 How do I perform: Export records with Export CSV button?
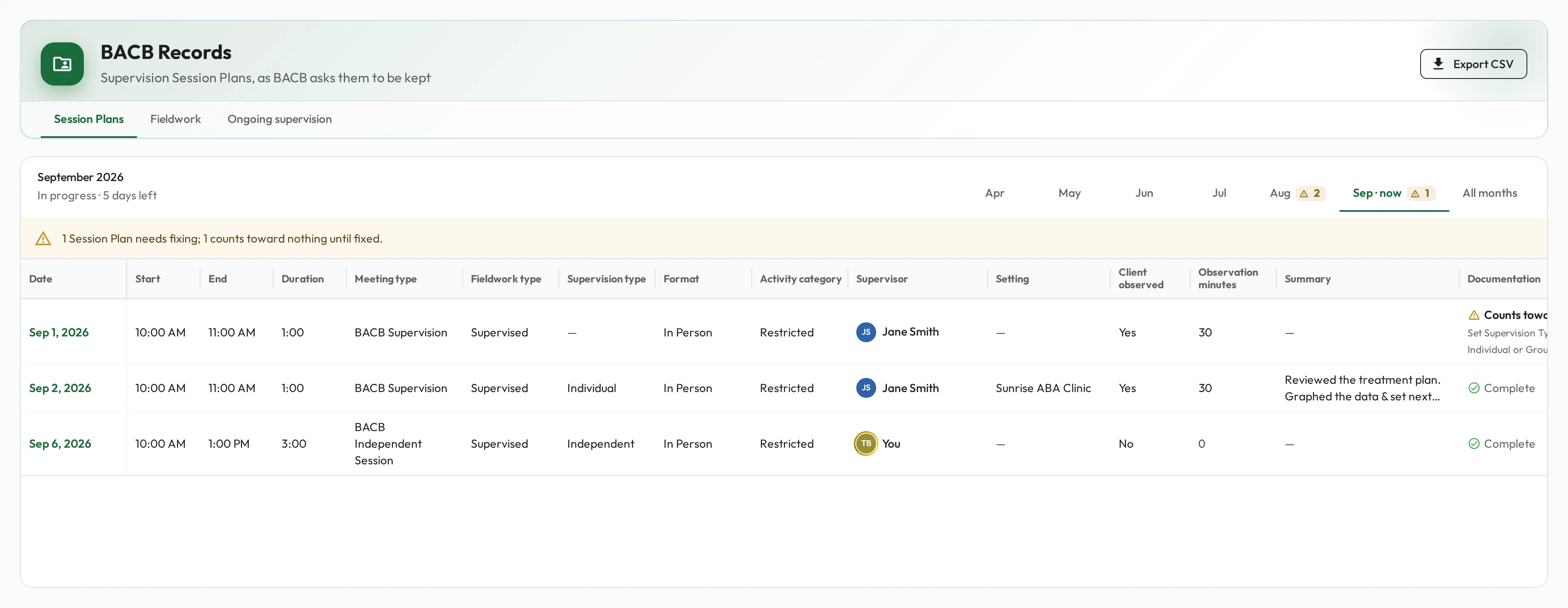1473,64
